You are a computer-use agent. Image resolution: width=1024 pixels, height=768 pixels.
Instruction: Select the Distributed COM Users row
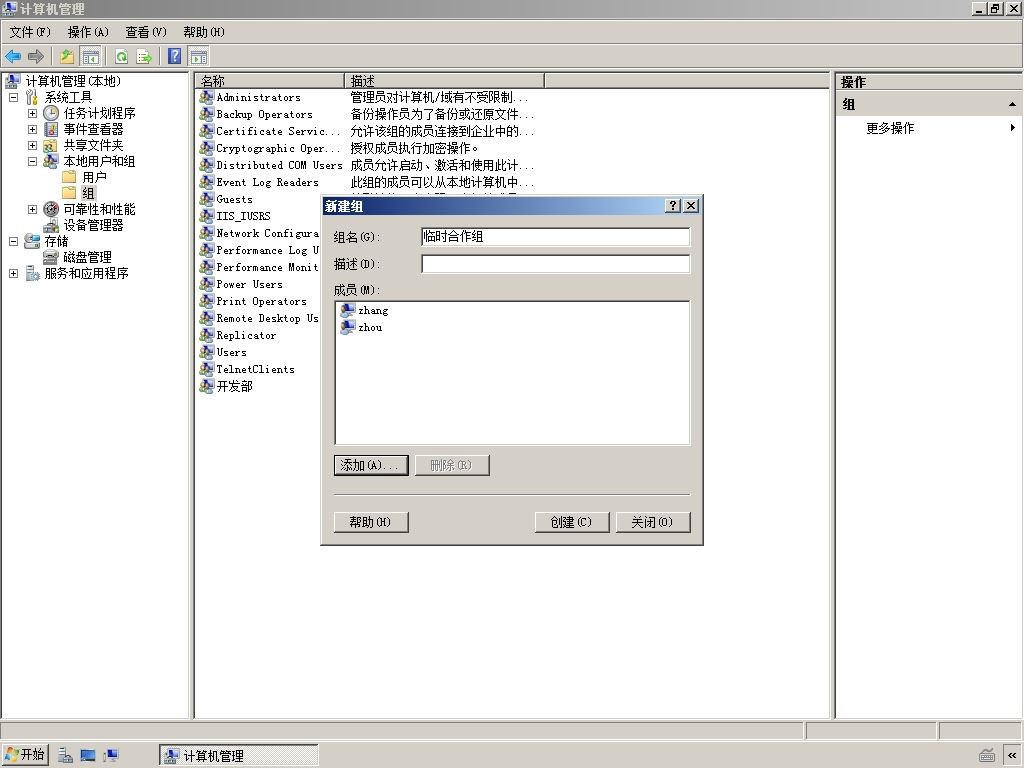point(280,166)
